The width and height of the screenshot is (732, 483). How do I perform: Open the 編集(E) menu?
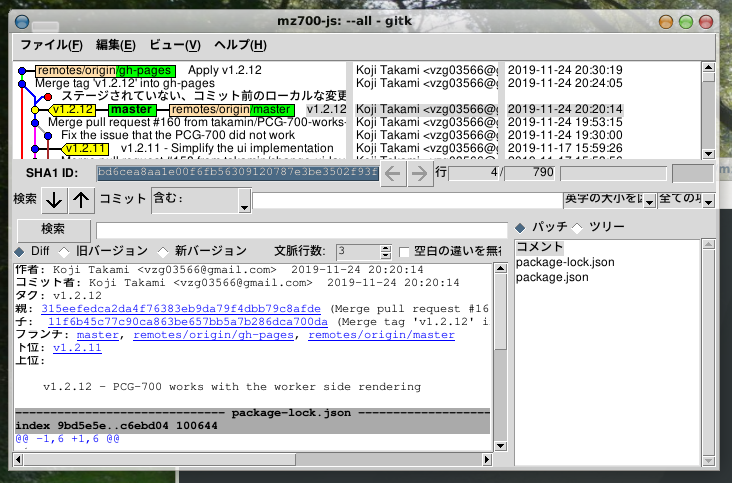pyautogui.click(x=116, y=45)
